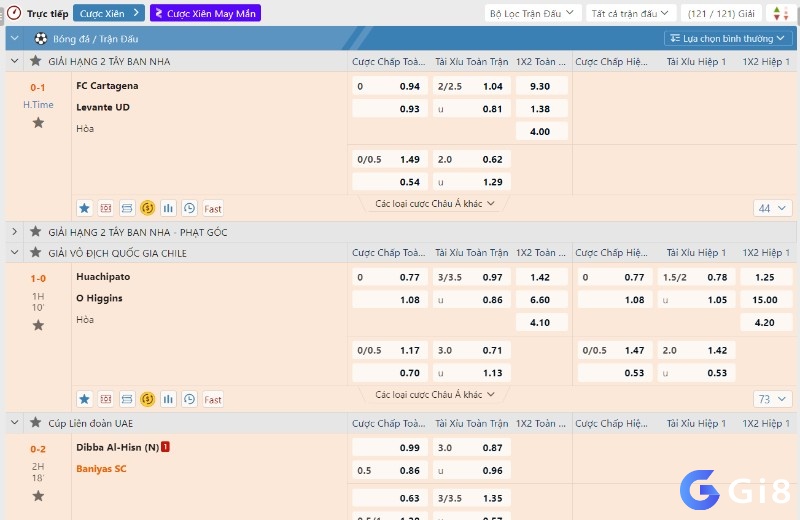Click the Fast button in Huachipato toolbar
Viewport: 800px width, 520px height.
point(213,399)
